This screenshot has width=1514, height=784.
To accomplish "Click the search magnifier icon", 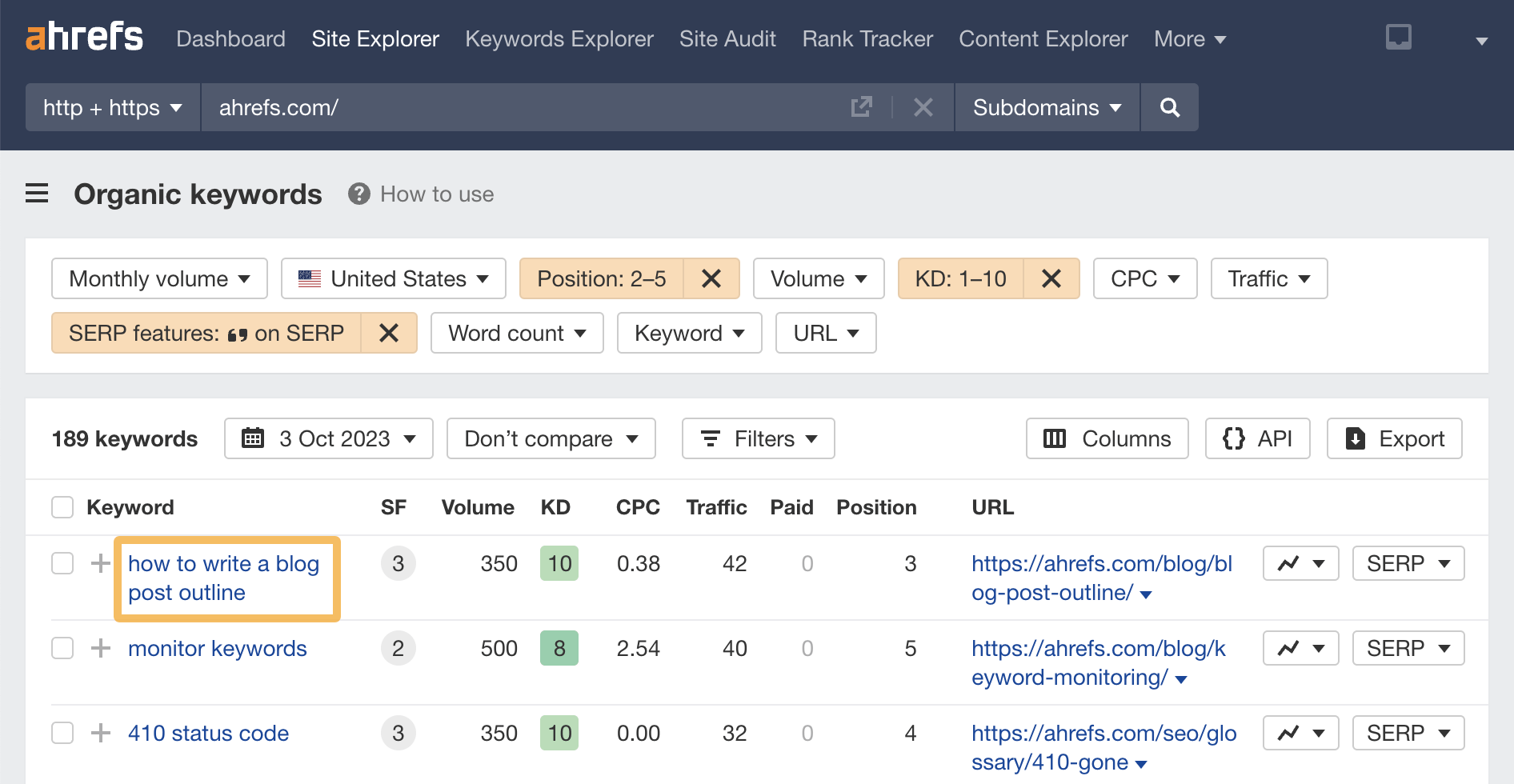I will pos(1169,107).
